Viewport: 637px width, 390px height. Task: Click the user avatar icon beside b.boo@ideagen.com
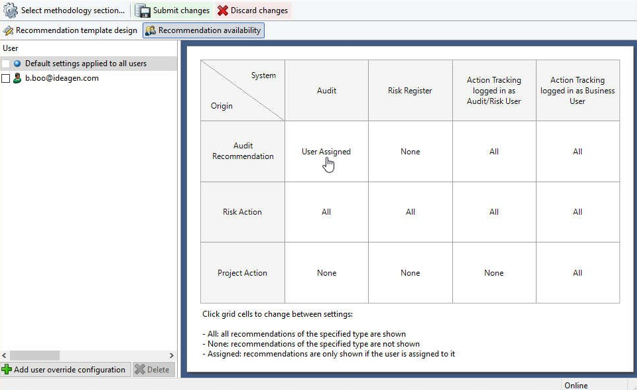[17, 78]
